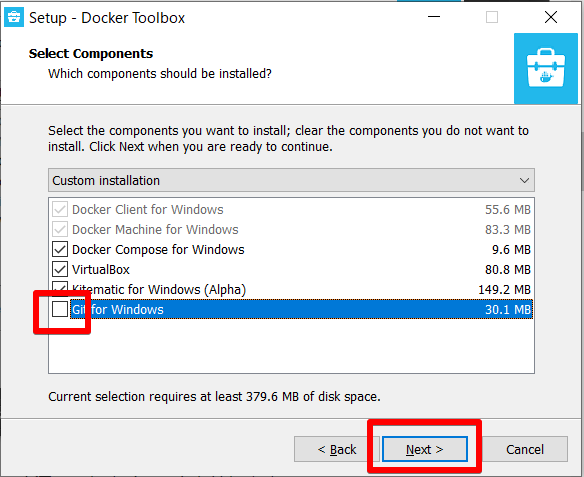Click the Docker Client for Windows label
Viewport: 584px width, 477px height.
147,210
